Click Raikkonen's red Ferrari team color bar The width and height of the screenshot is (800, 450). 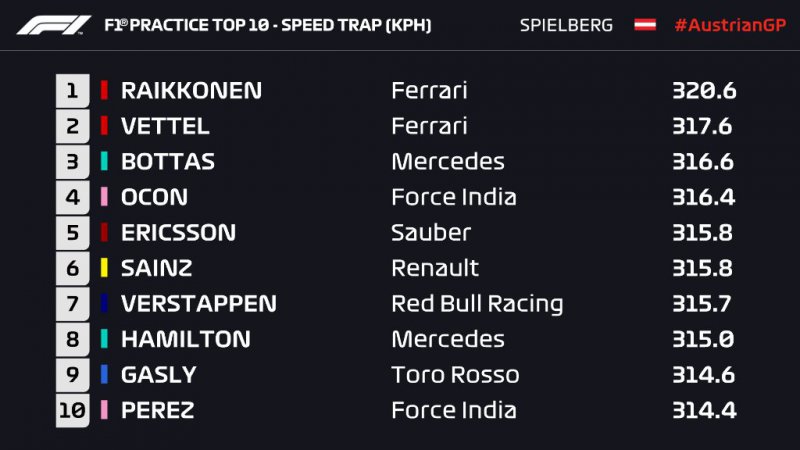(x=104, y=91)
